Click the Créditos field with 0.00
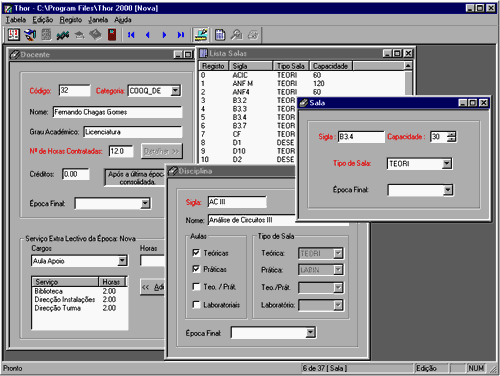 pos(76,174)
